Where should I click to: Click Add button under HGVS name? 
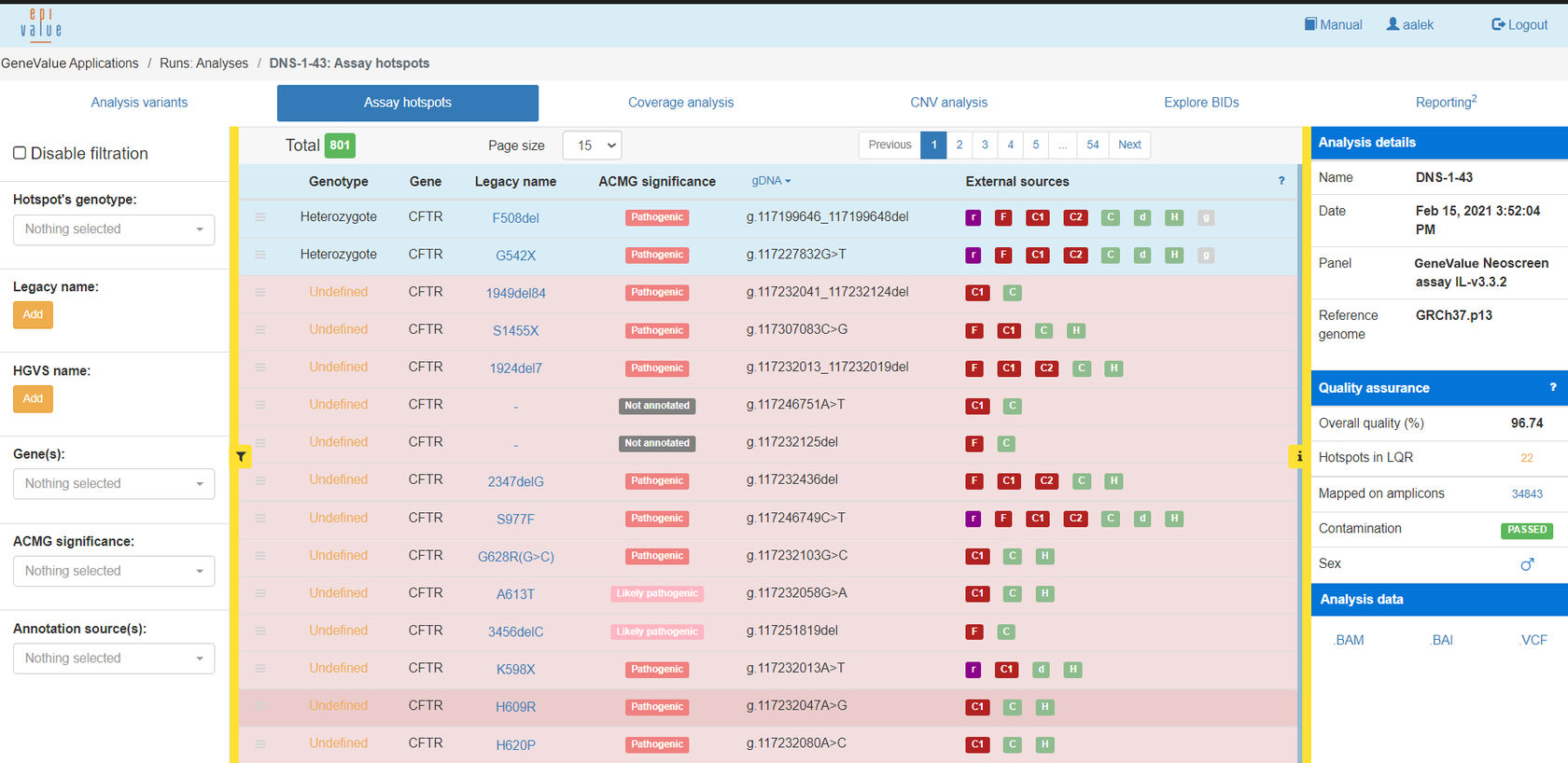point(33,399)
